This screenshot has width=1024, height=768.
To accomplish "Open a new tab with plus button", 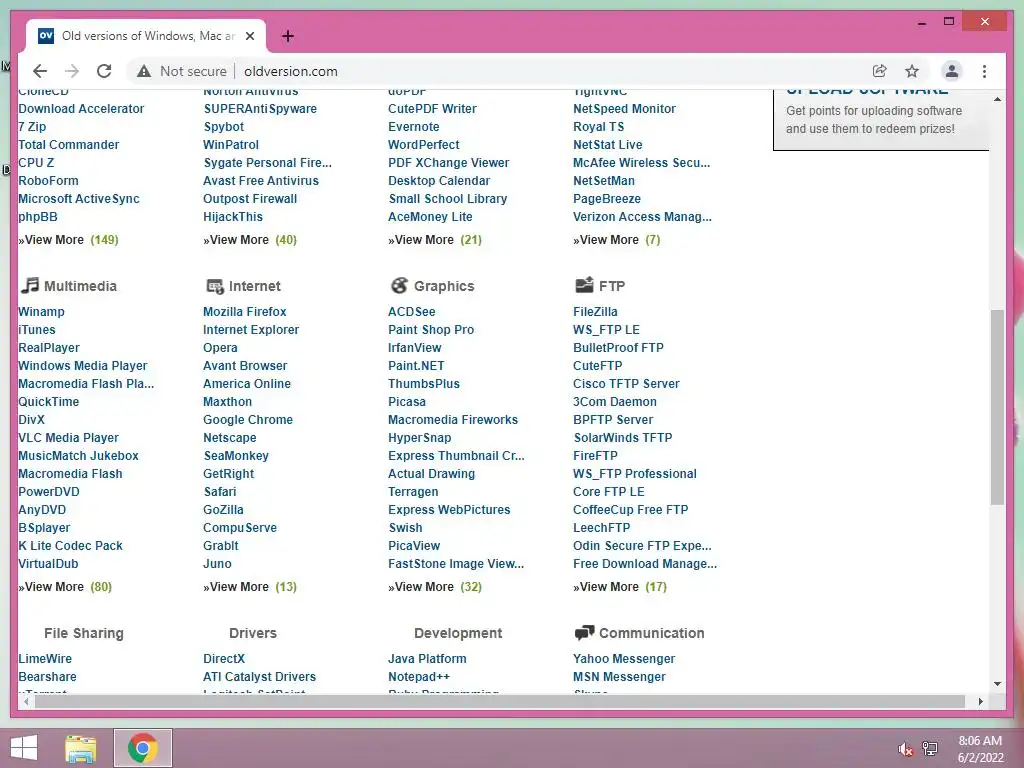I will pyautogui.click(x=287, y=36).
